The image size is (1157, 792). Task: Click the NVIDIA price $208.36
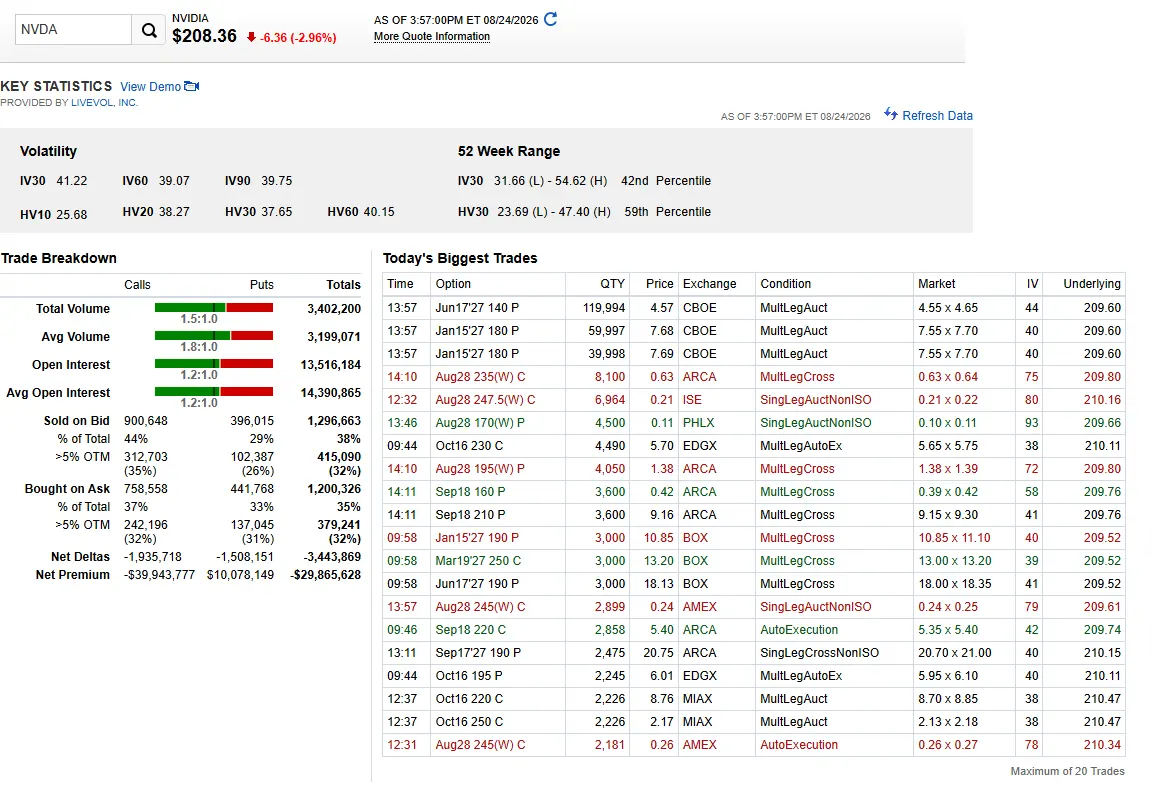pyautogui.click(x=204, y=36)
